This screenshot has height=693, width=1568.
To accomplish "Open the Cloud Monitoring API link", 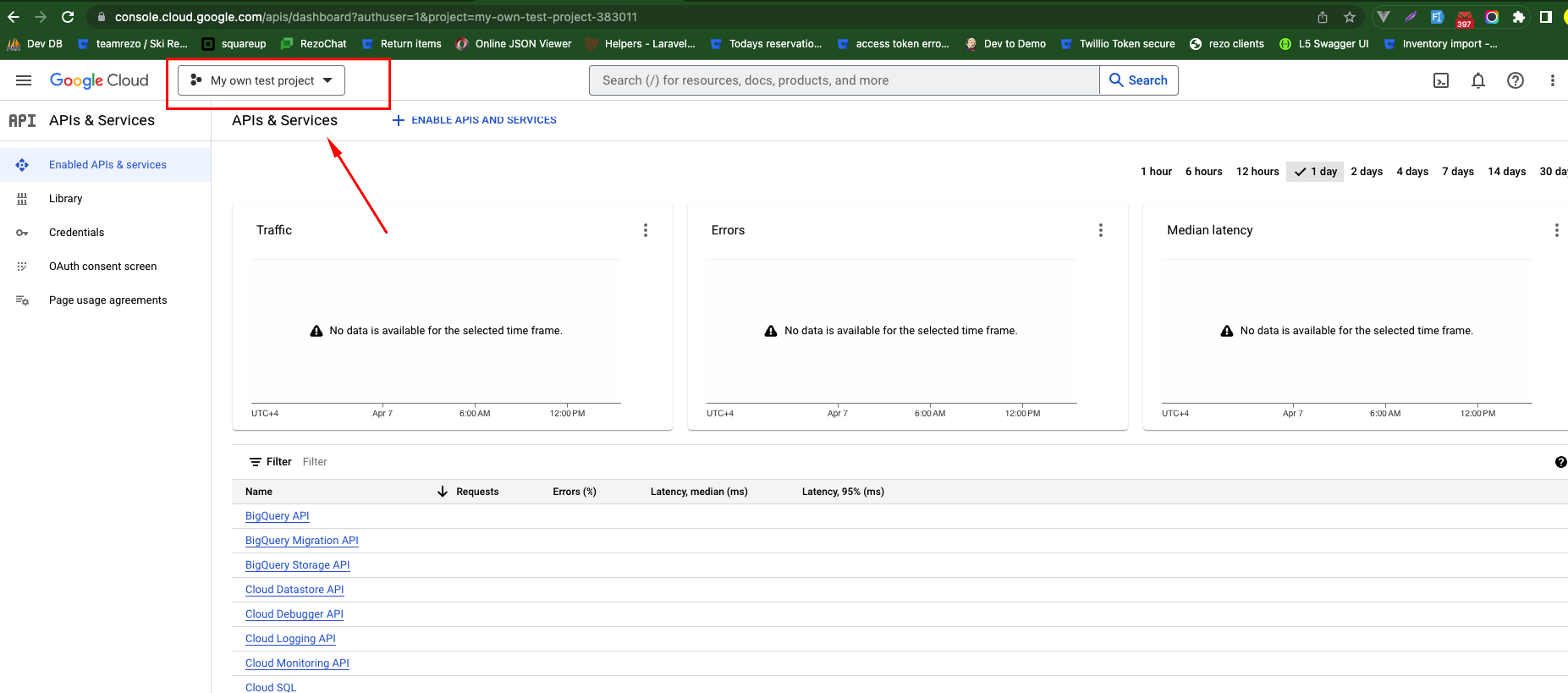I will [297, 663].
